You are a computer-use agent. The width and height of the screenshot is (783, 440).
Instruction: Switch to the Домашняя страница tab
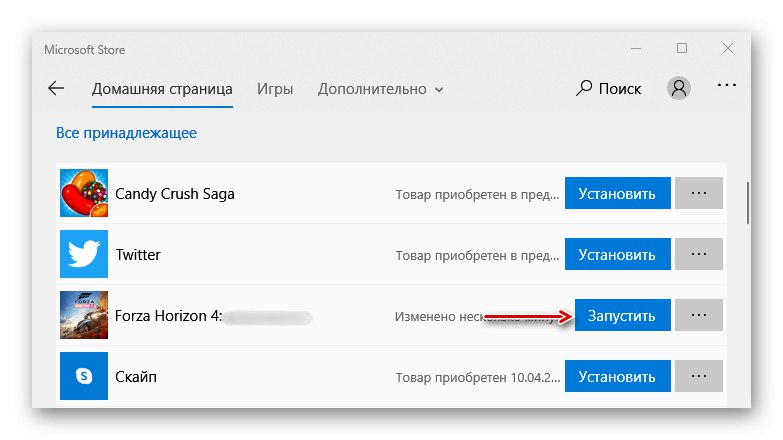point(162,88)
